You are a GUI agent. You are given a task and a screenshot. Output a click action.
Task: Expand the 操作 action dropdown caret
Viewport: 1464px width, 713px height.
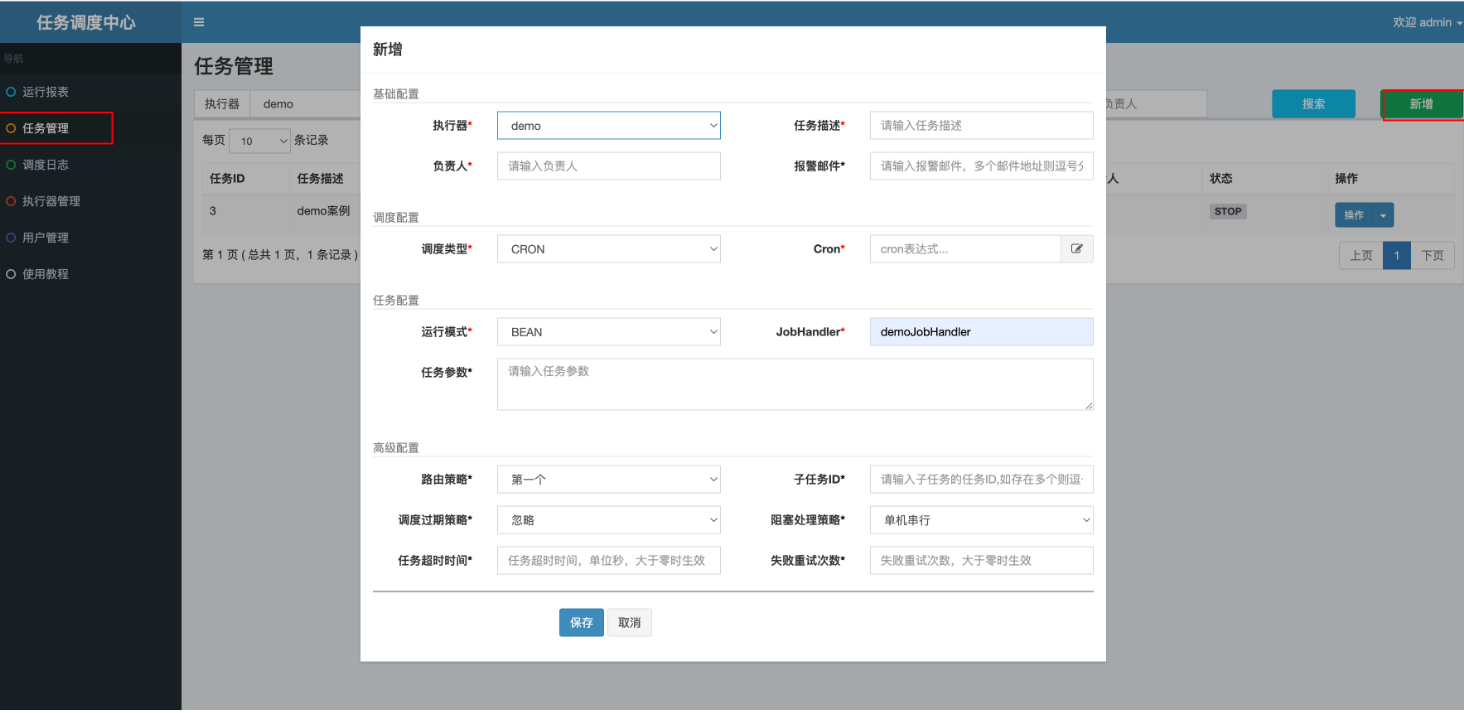[1383, 215]
